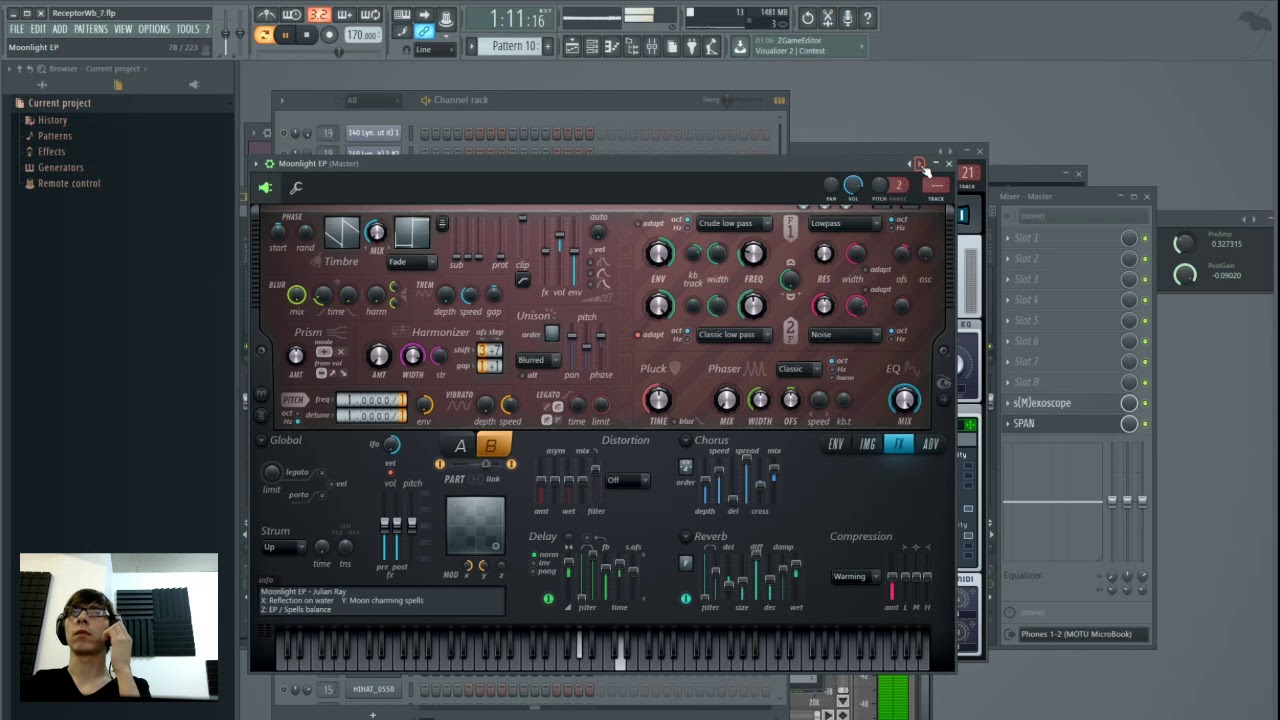Image resolution: width=1280 pixels, height=720 pixels.
Task: Click the typing keyboard to piano icon
Action: [x=402, y=15]
